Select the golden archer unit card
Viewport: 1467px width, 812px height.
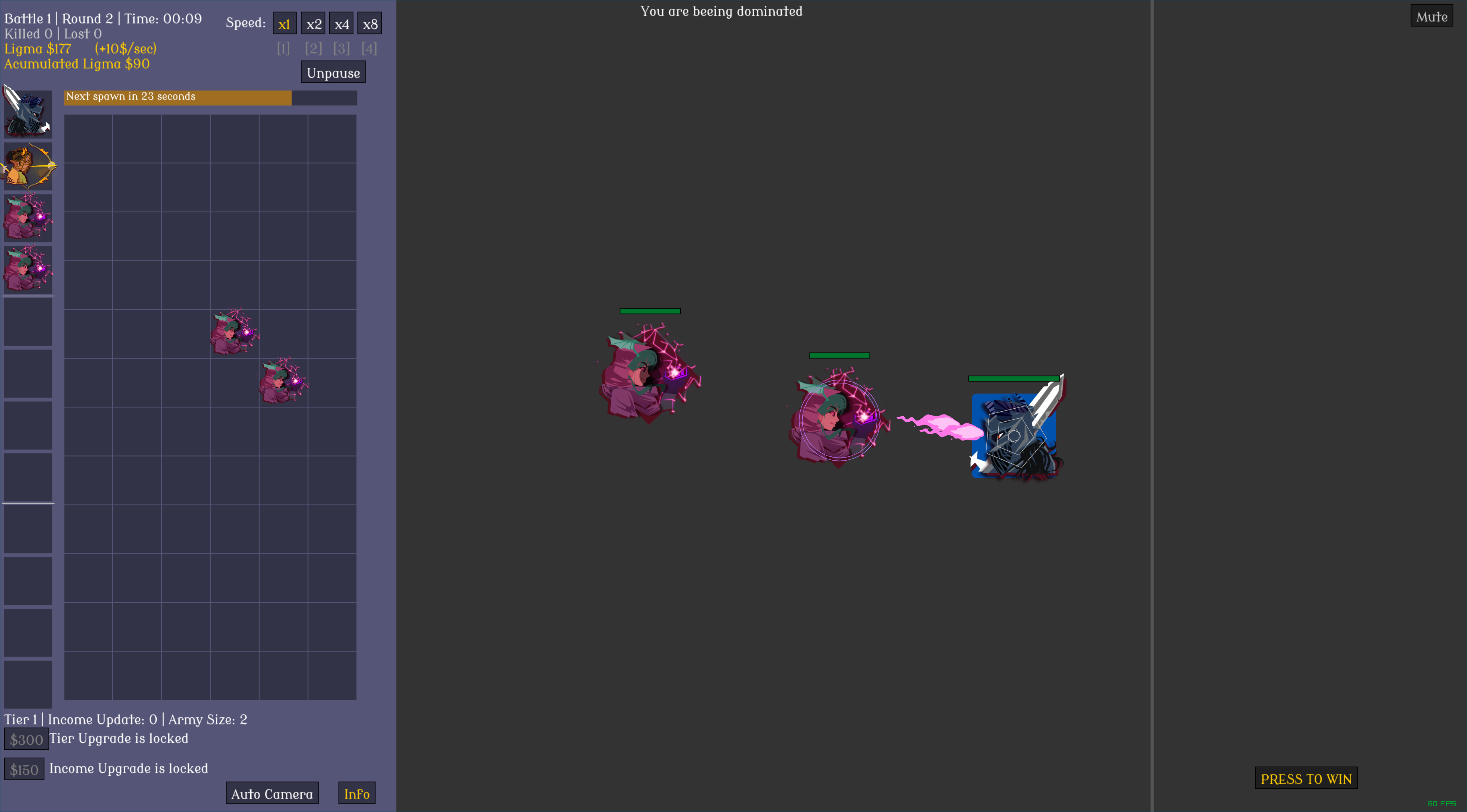click(x=28, y=166)
